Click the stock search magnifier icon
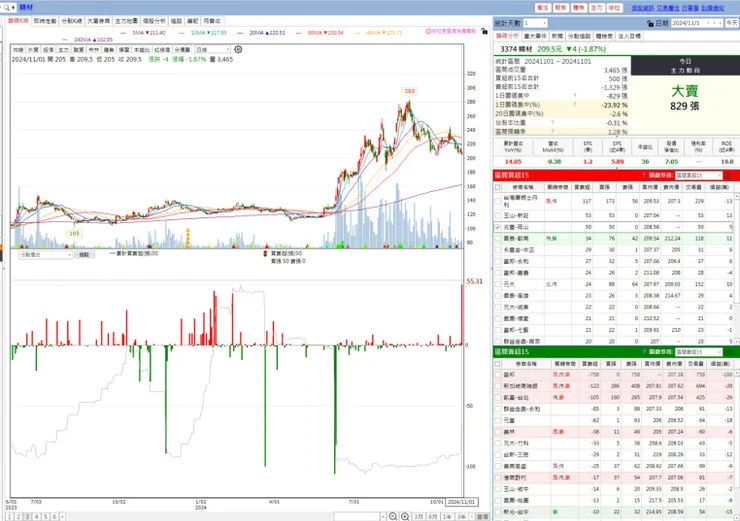This screenshot has width=740, height=521. (6, 8)
